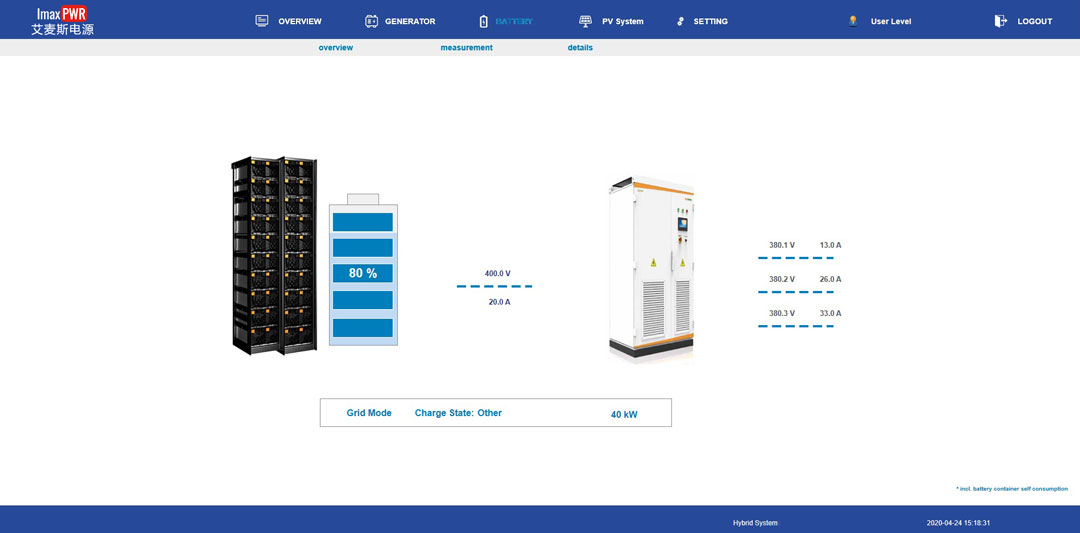This screenshot has width=1080, height=533.
Task: Click the User Level person icon
Action: tap(853, 21)
